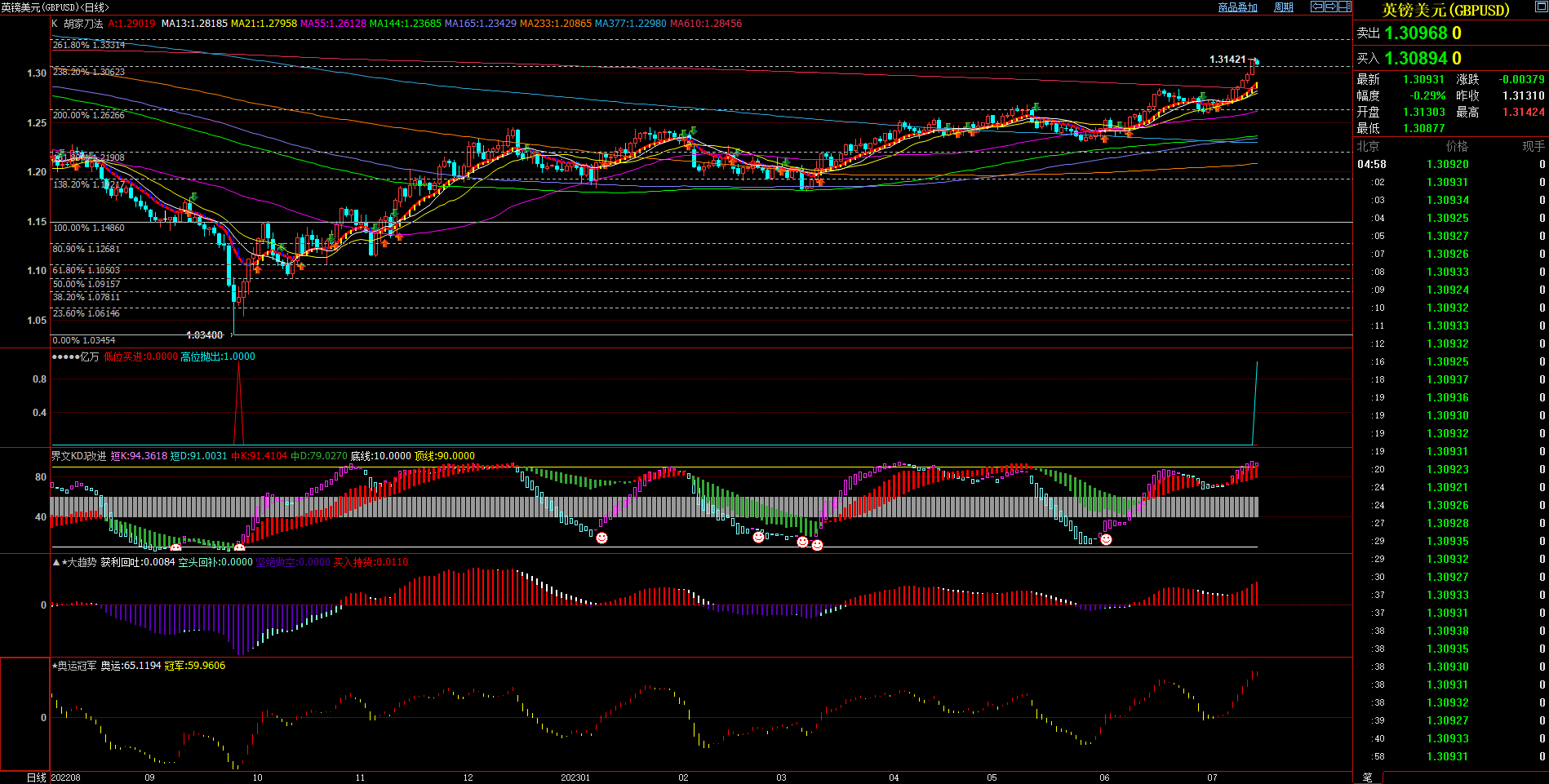Click the ★ icon next to 奥运冠军
This screenshot has height=784, width=1549.
(x=54, y=667)
